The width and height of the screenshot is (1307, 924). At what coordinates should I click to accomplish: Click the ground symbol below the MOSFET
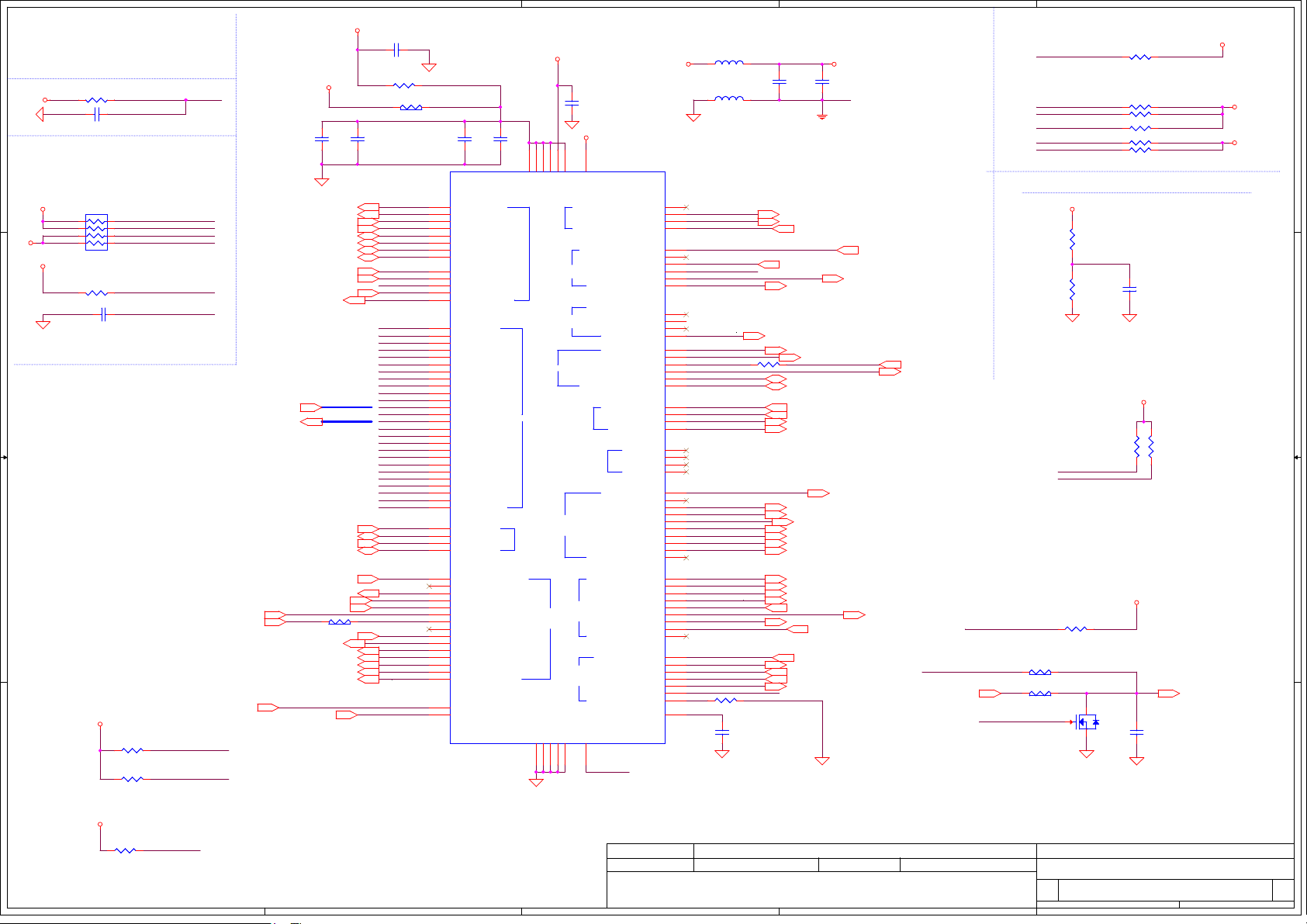click(1087, 753)
